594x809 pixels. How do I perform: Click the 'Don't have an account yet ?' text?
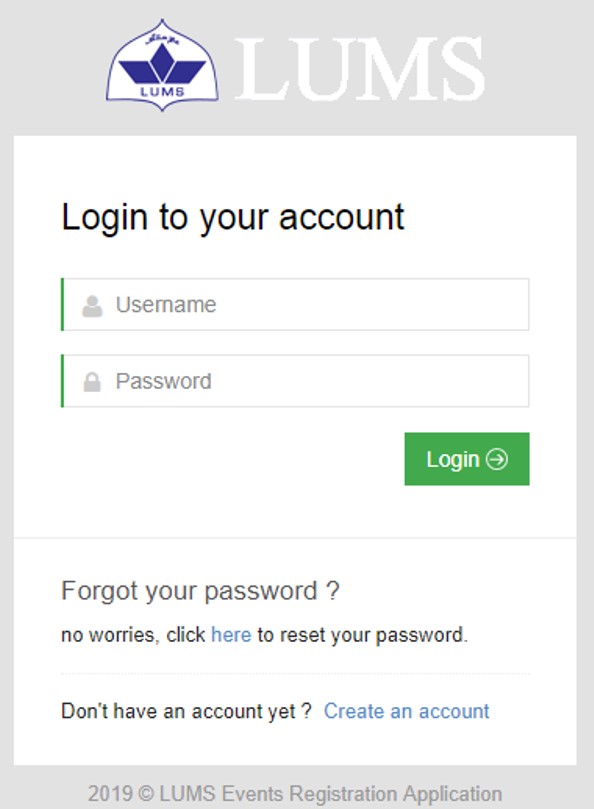point(186,711)
